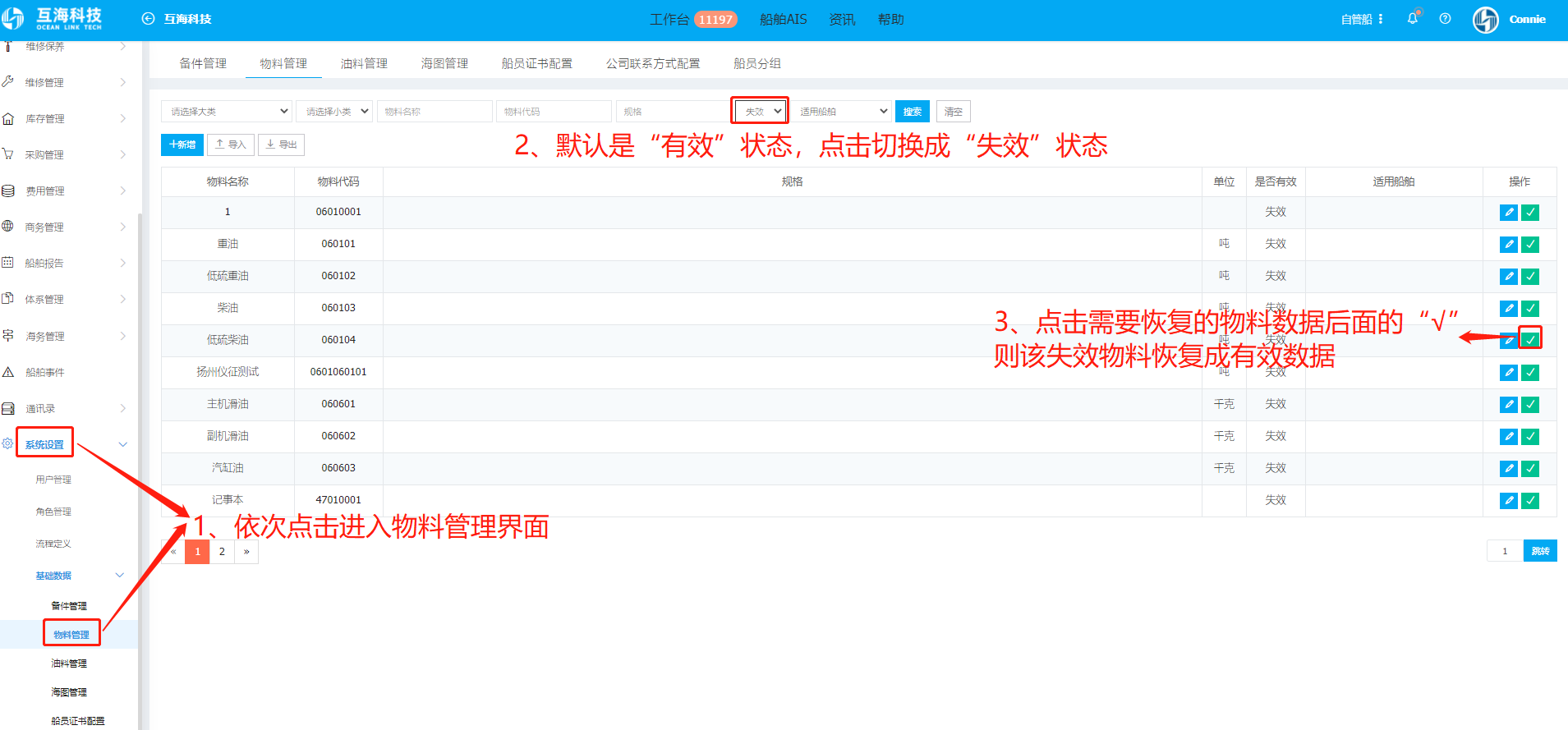Open the 请选择大类 category dropdown
The width and height of the screenshot is (1568, 730).
pyautogui.click(x=227, y=111)
